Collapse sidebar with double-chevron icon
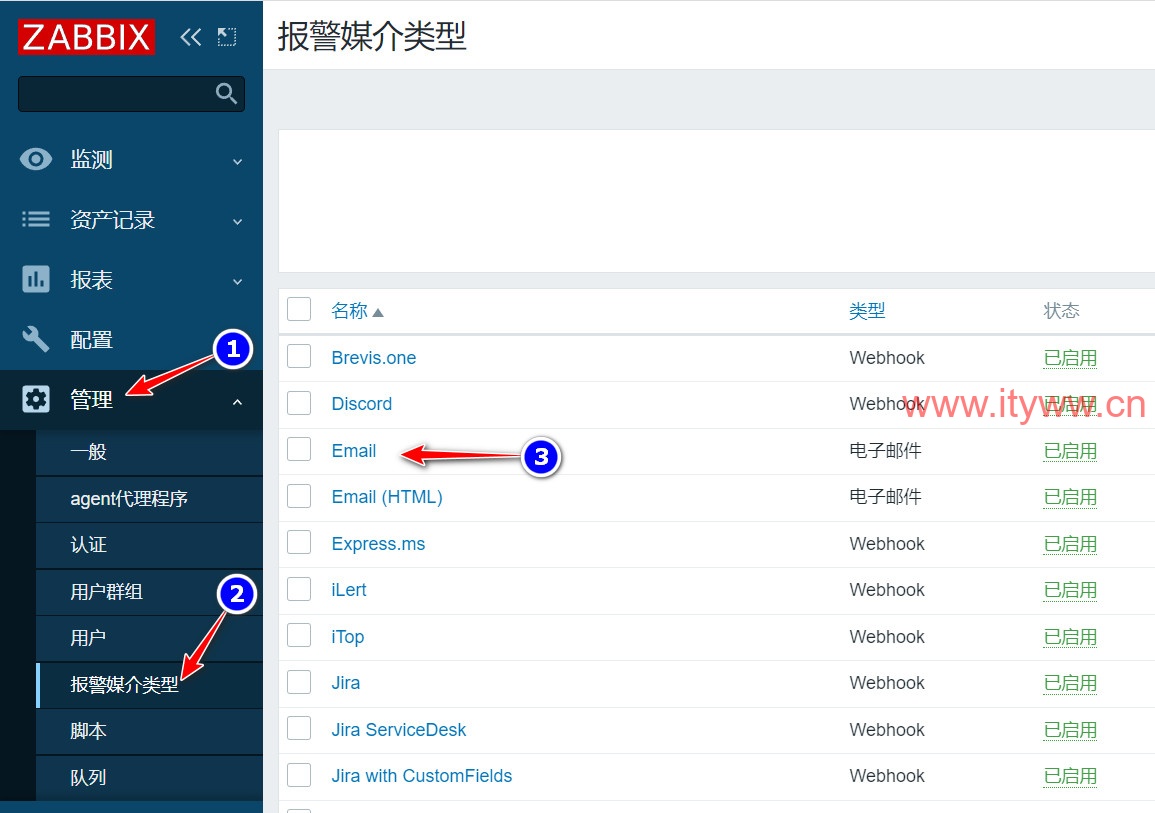Image resolution: width=1155 pixels, height=813 pixels. (x=190, y=37)
